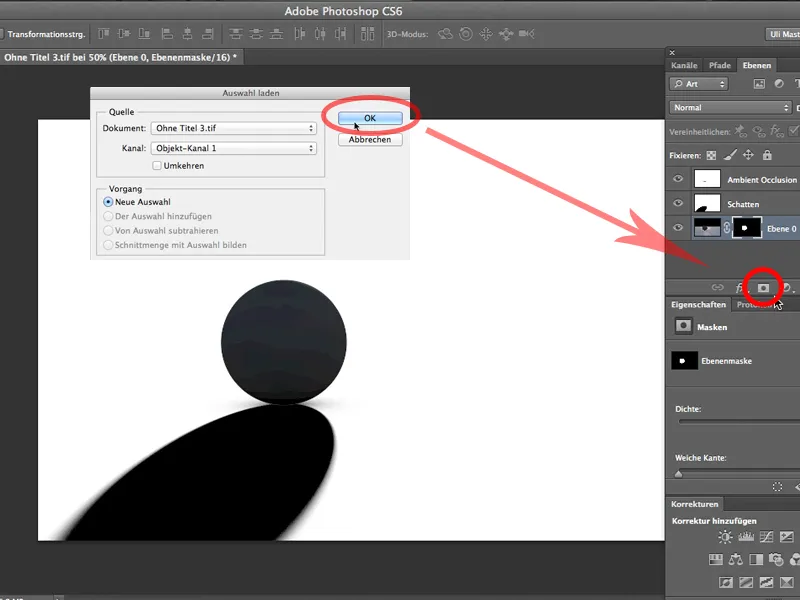Add a new layer mask
This screenshot has height=600, width=800.
763,287
